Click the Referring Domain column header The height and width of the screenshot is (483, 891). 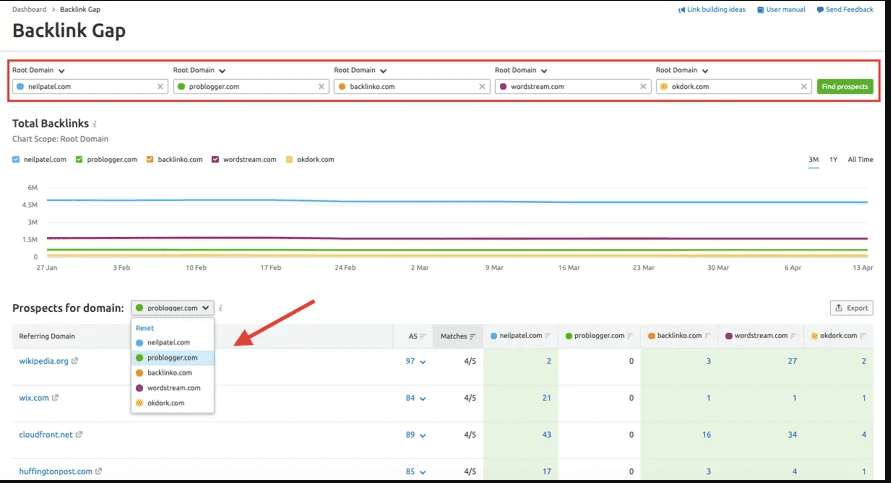[x=47, y=336]
